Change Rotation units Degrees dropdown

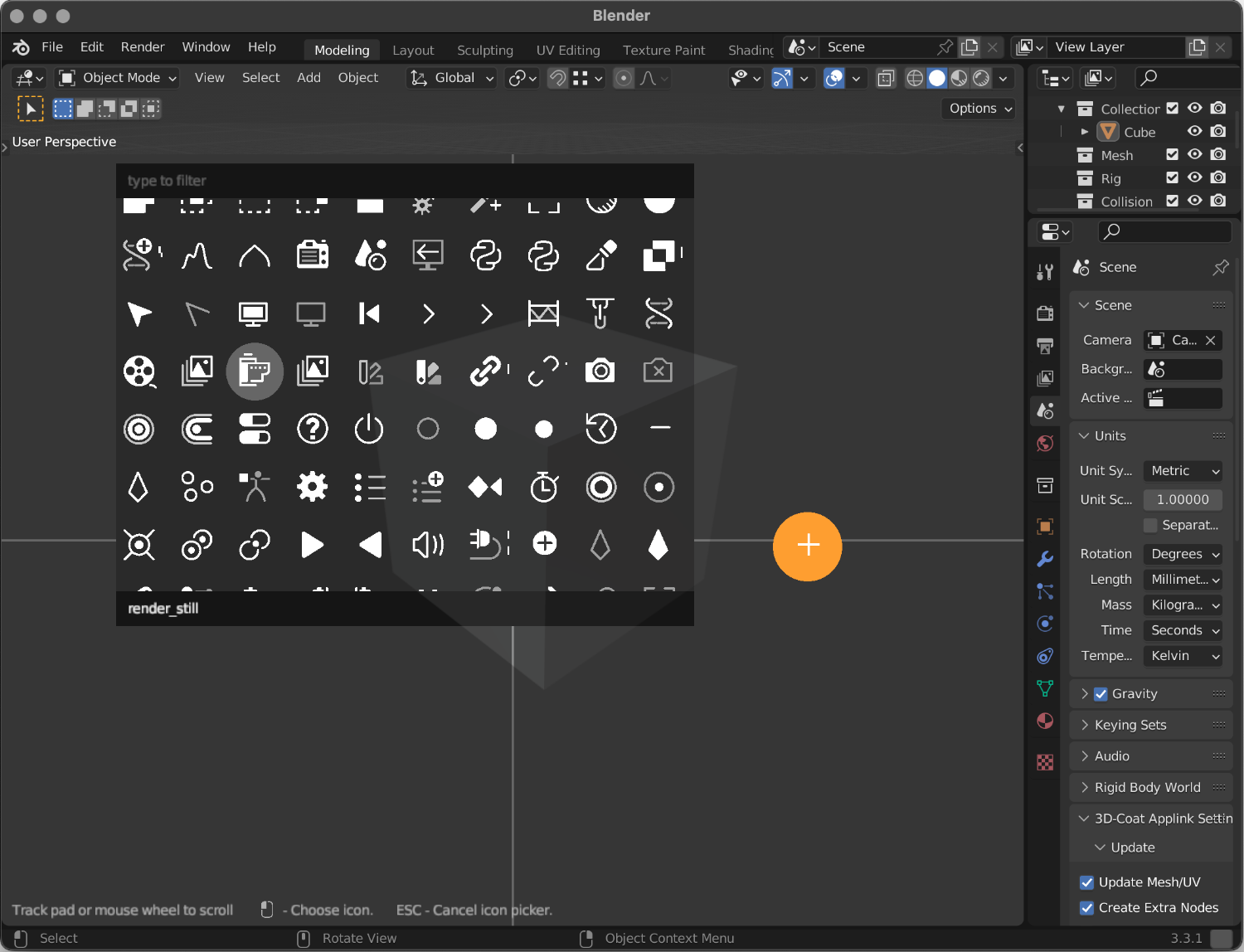(1183, 554)
